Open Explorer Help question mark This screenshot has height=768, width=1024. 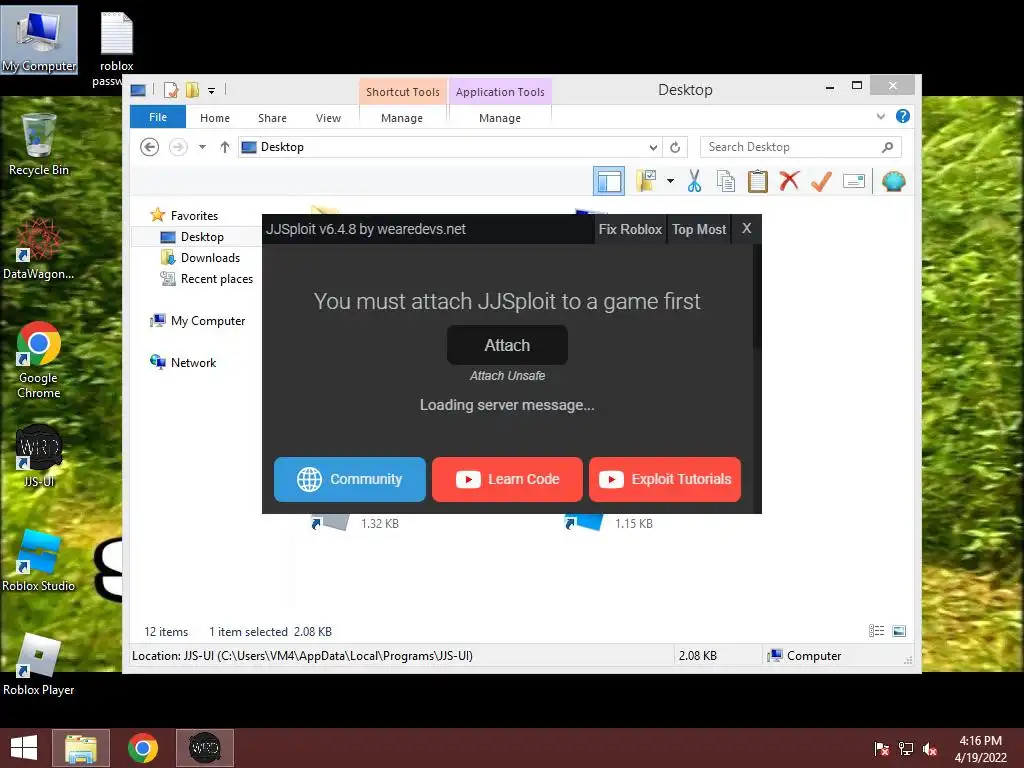[903, 116]
